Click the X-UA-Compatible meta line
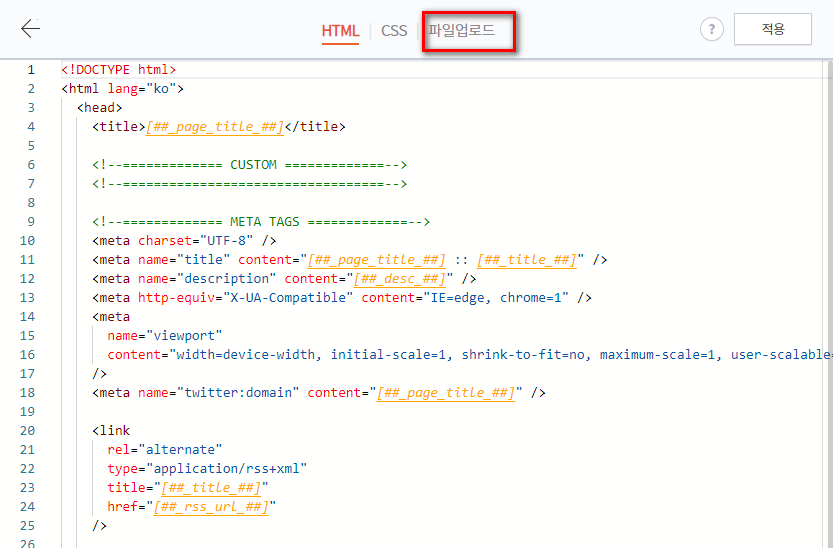The height and width of the screenshot is (548, 833). point(342,297)
